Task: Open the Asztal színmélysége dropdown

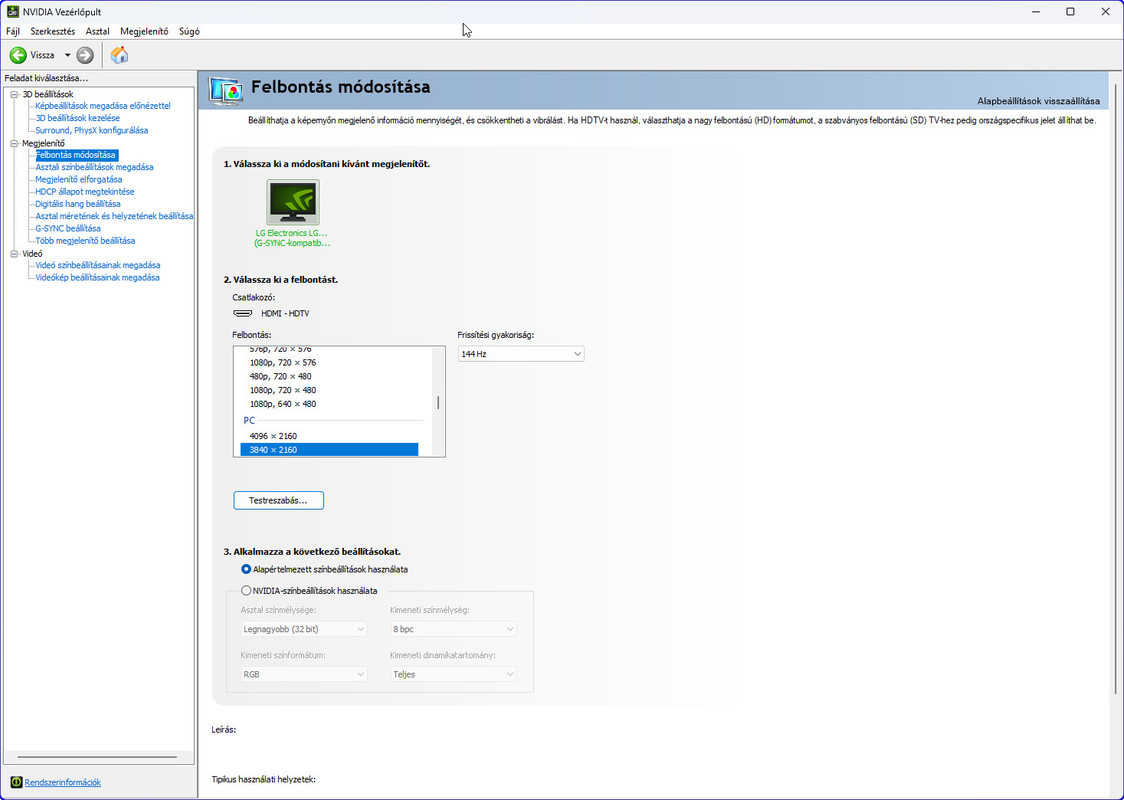Action: pyautogui.click(x=304, y=629)
